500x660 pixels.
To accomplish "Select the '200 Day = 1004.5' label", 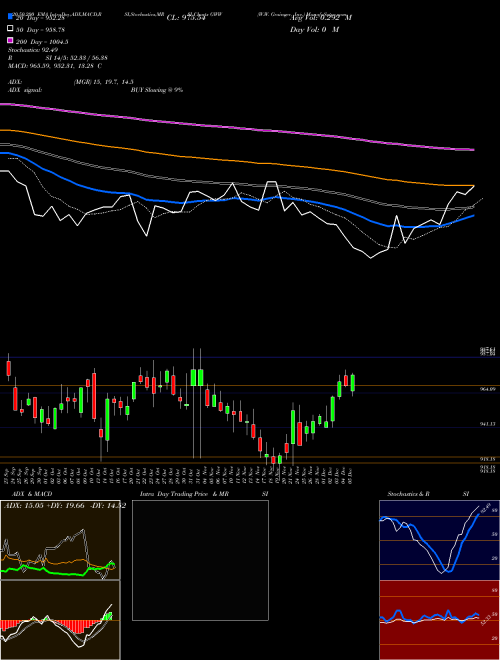I will tap(42, 42).
